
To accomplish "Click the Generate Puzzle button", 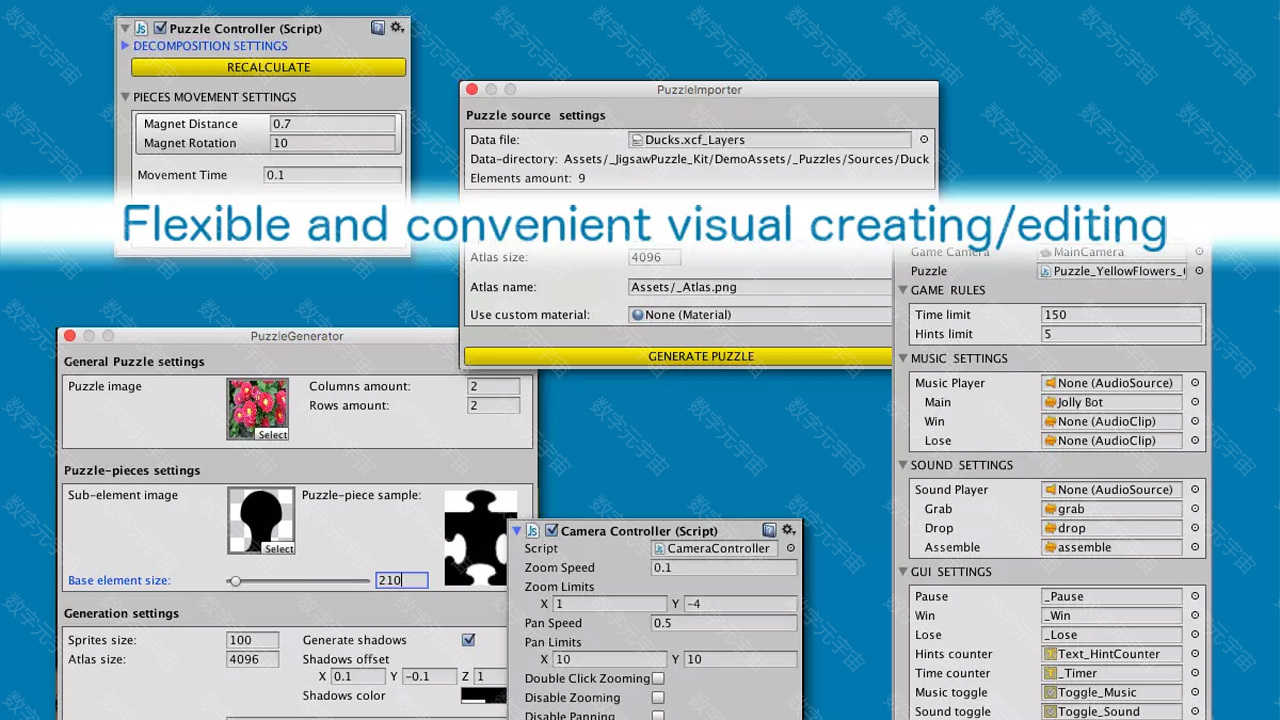I will click(679, 356).
